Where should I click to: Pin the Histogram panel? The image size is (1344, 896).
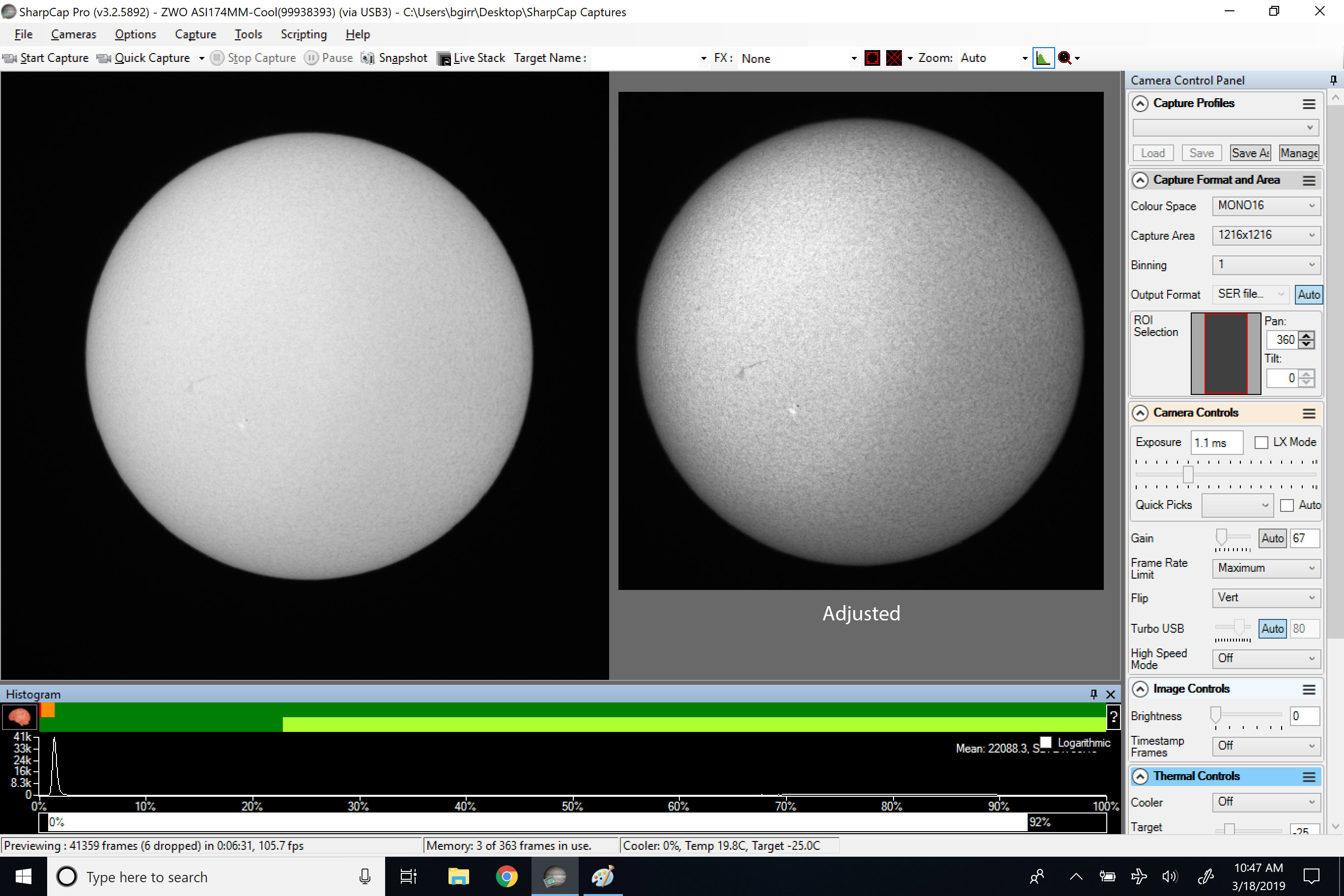point(1093,694)
